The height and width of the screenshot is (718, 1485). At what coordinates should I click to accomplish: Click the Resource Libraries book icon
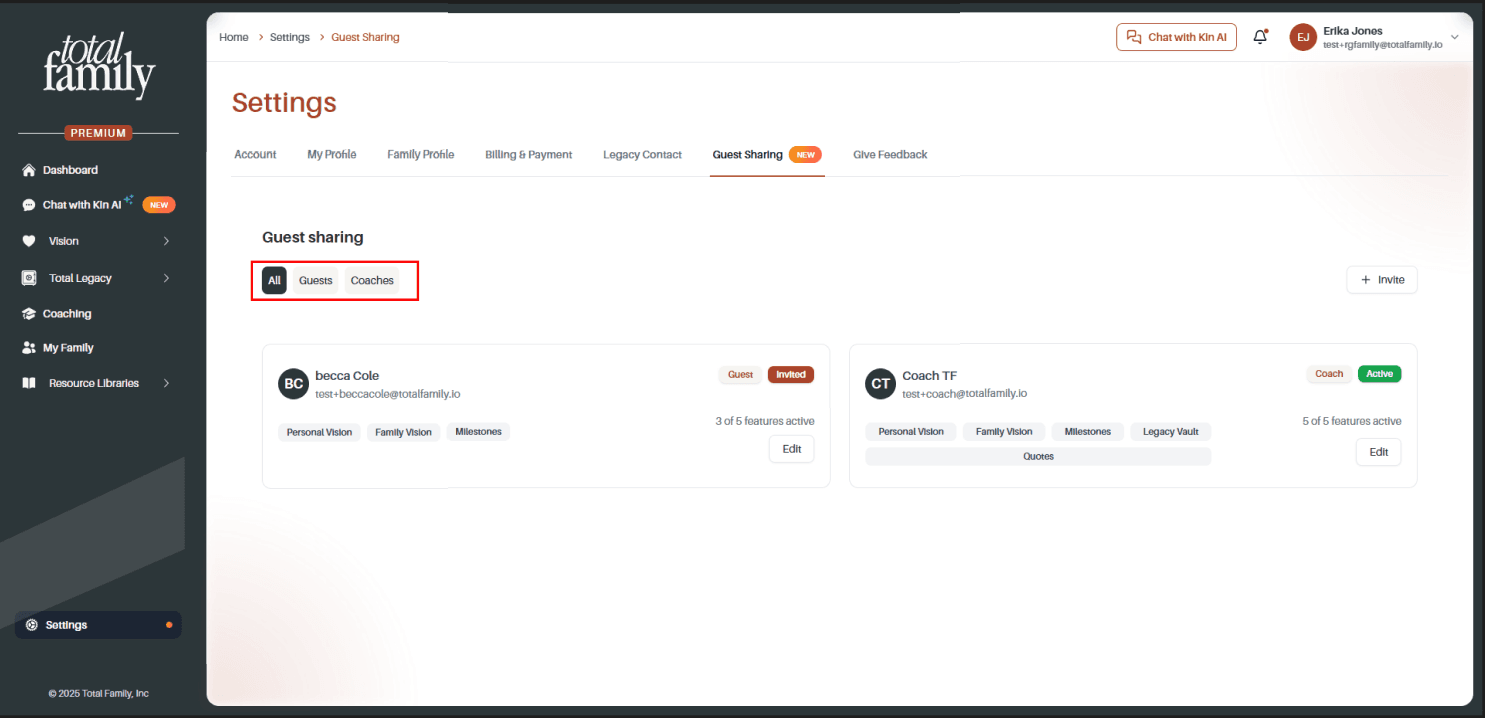pyautogui.click(x=29, y=383)
